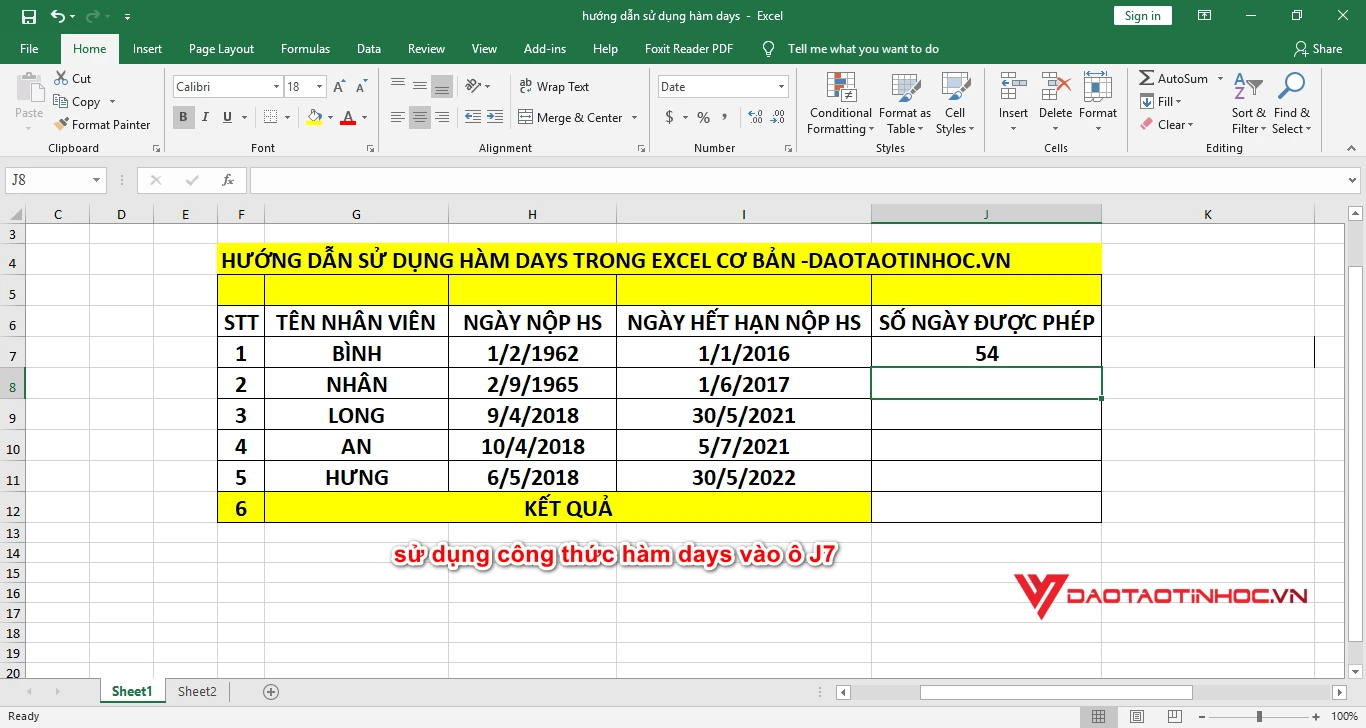The height and width of the screenshot is (728, 1366).
Task: Open the Calibri font name dropdown
Action: click(x=276, y=87)
